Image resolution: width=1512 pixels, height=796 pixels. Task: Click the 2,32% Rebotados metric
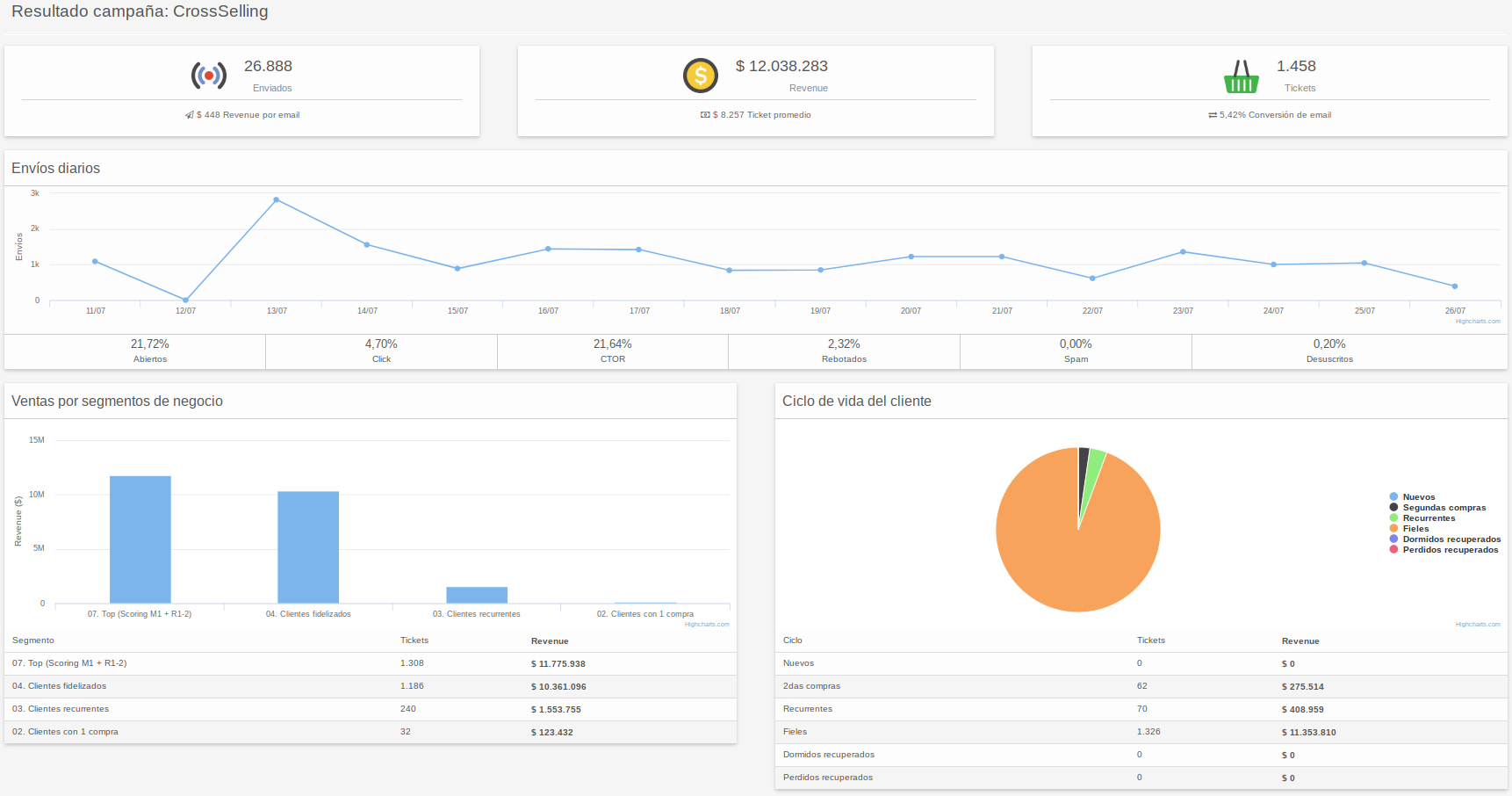coord(844,351)
